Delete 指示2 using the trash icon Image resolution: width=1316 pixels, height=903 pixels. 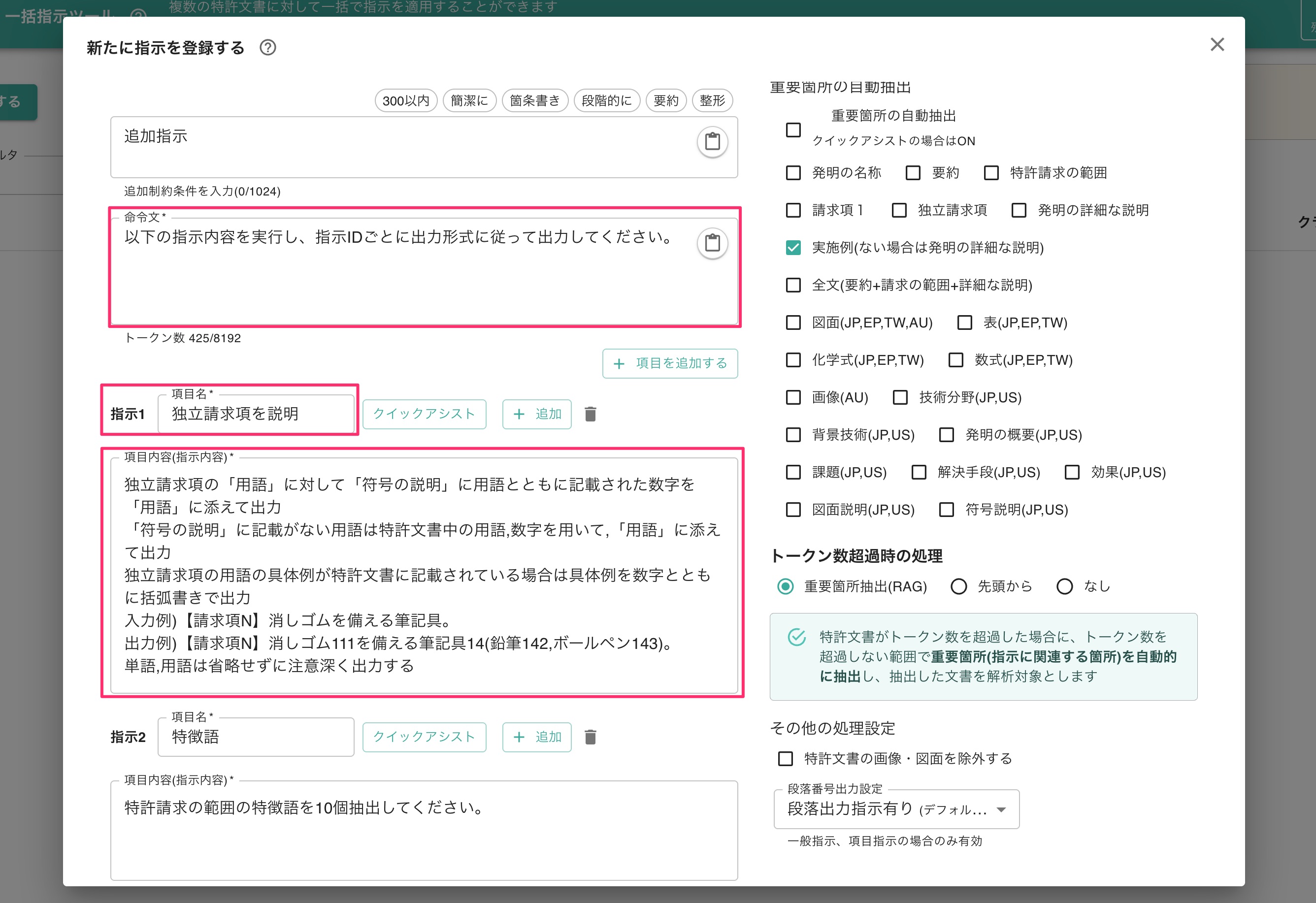(x=590, y=737)
